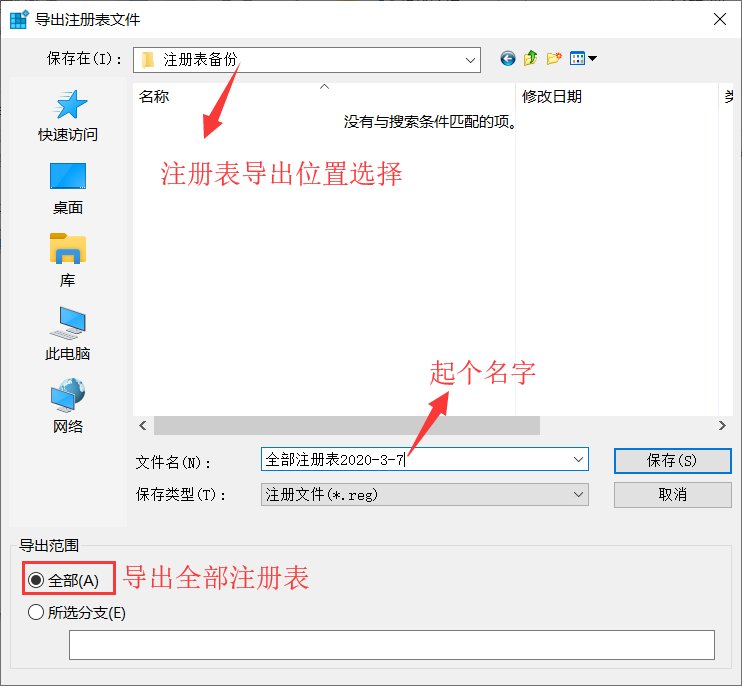Create a new folder
This screenshot has width=742, height=686.
[x=554, y=59]
